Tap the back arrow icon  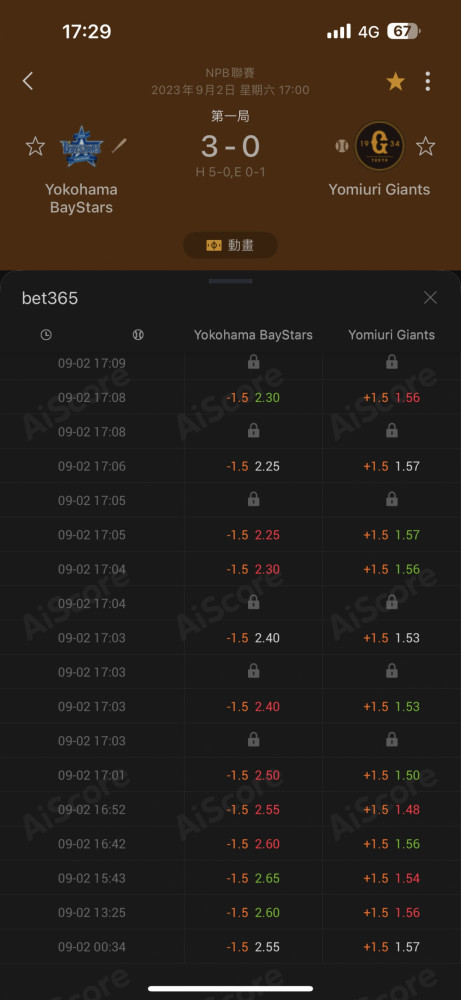coord(27,81)
